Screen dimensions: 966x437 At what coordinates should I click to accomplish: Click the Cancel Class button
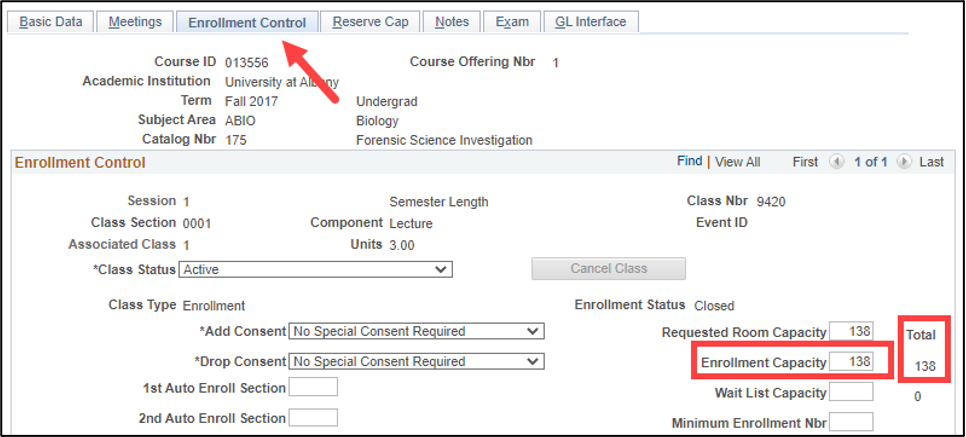coord(608,268)
